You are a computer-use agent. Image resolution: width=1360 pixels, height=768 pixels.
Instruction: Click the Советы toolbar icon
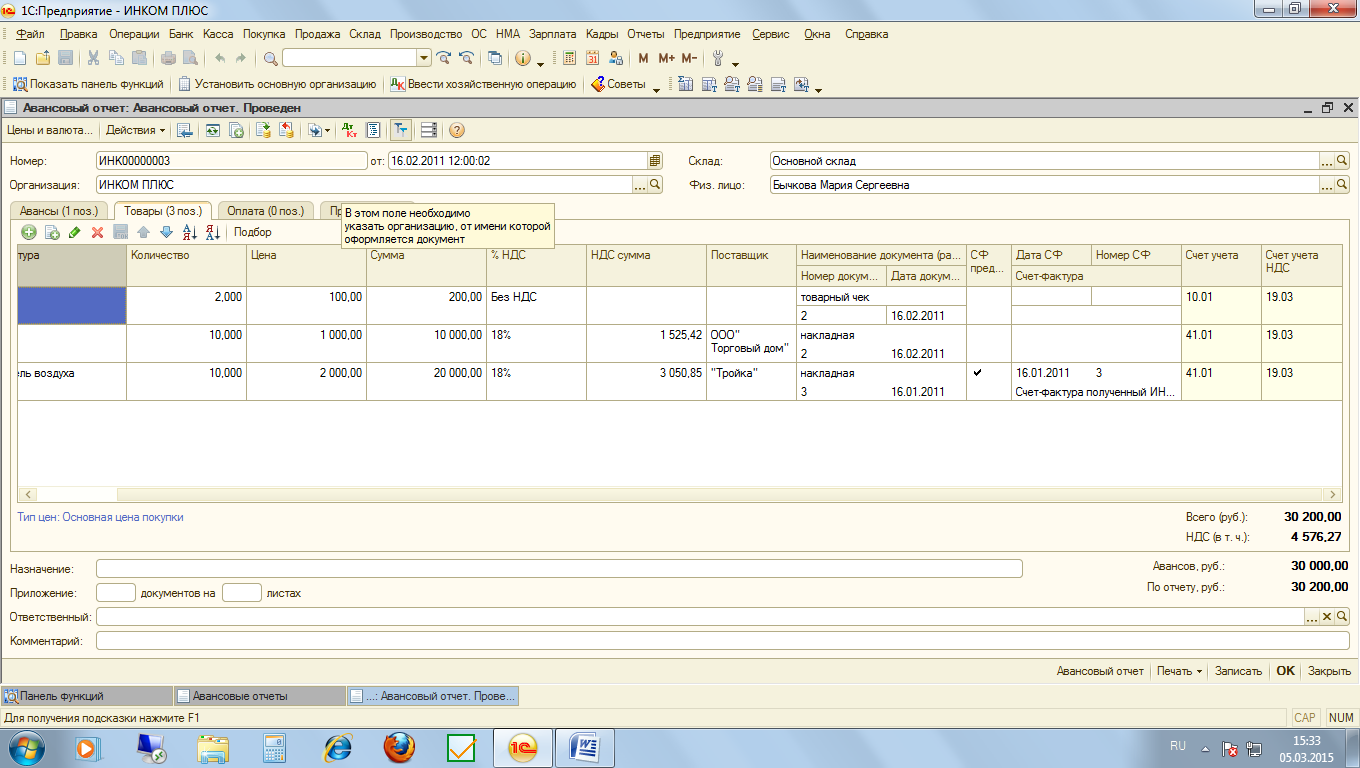[620, 84]
